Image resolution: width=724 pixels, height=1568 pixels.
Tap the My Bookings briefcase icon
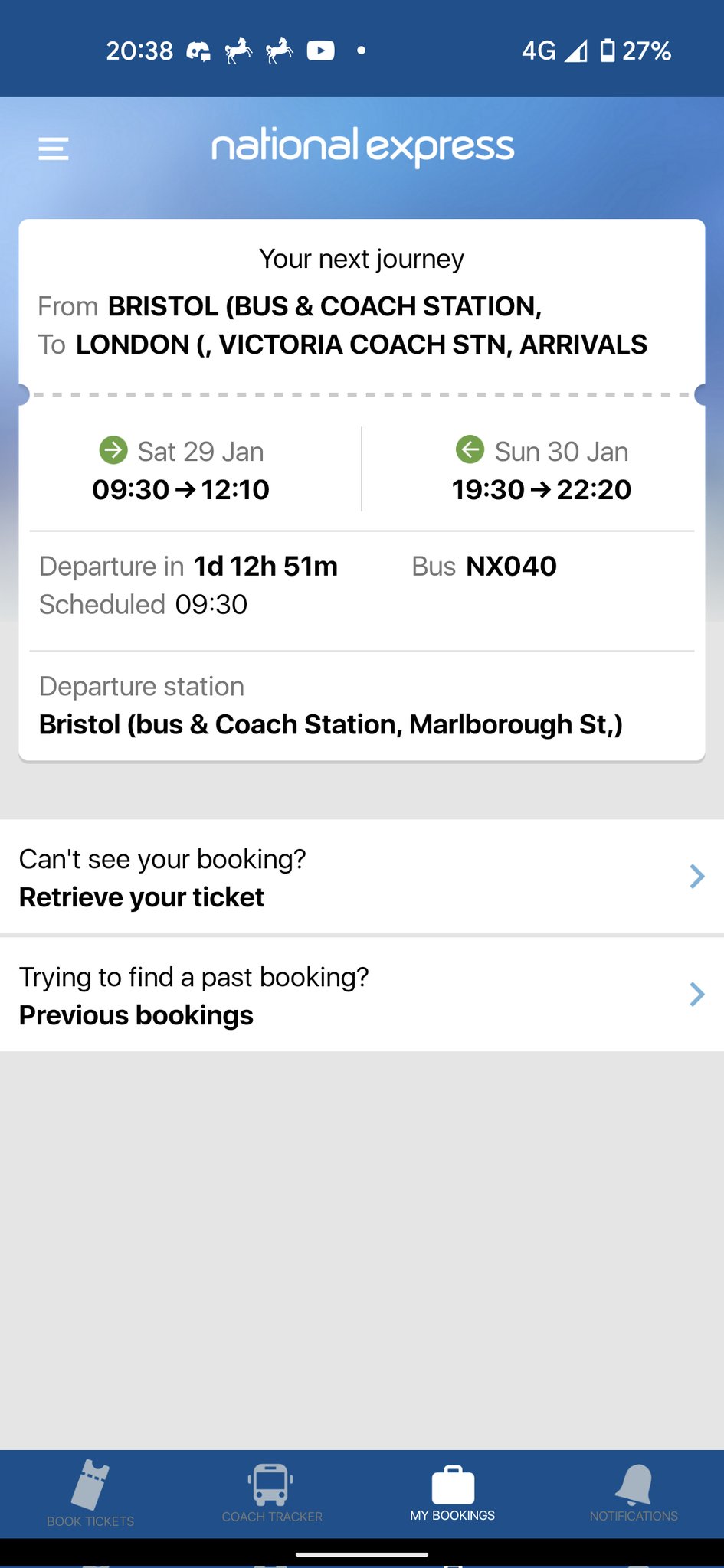(453, 1485)
